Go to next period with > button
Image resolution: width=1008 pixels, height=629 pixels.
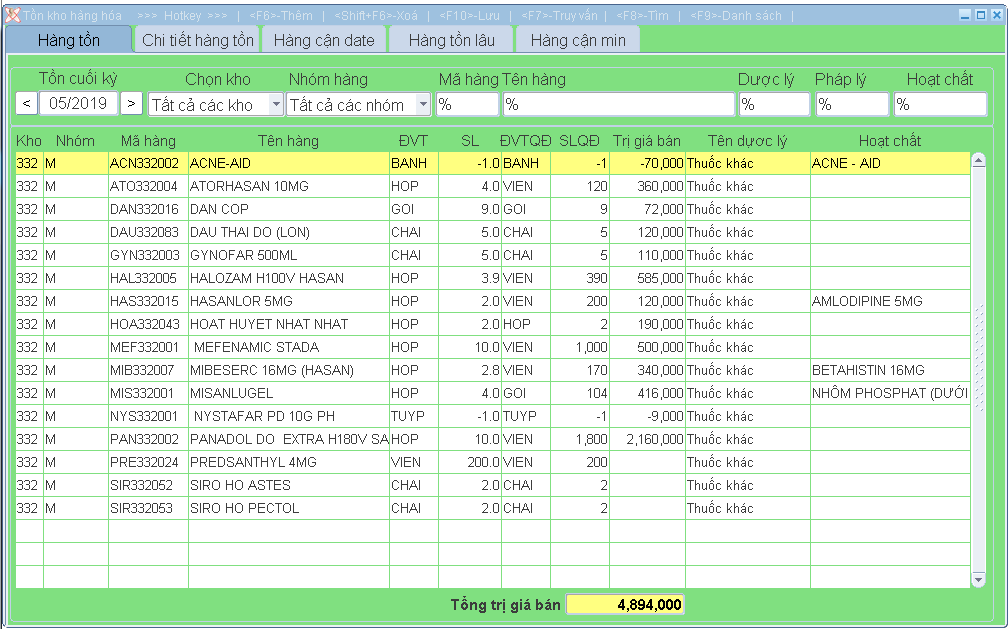[132, 103]
